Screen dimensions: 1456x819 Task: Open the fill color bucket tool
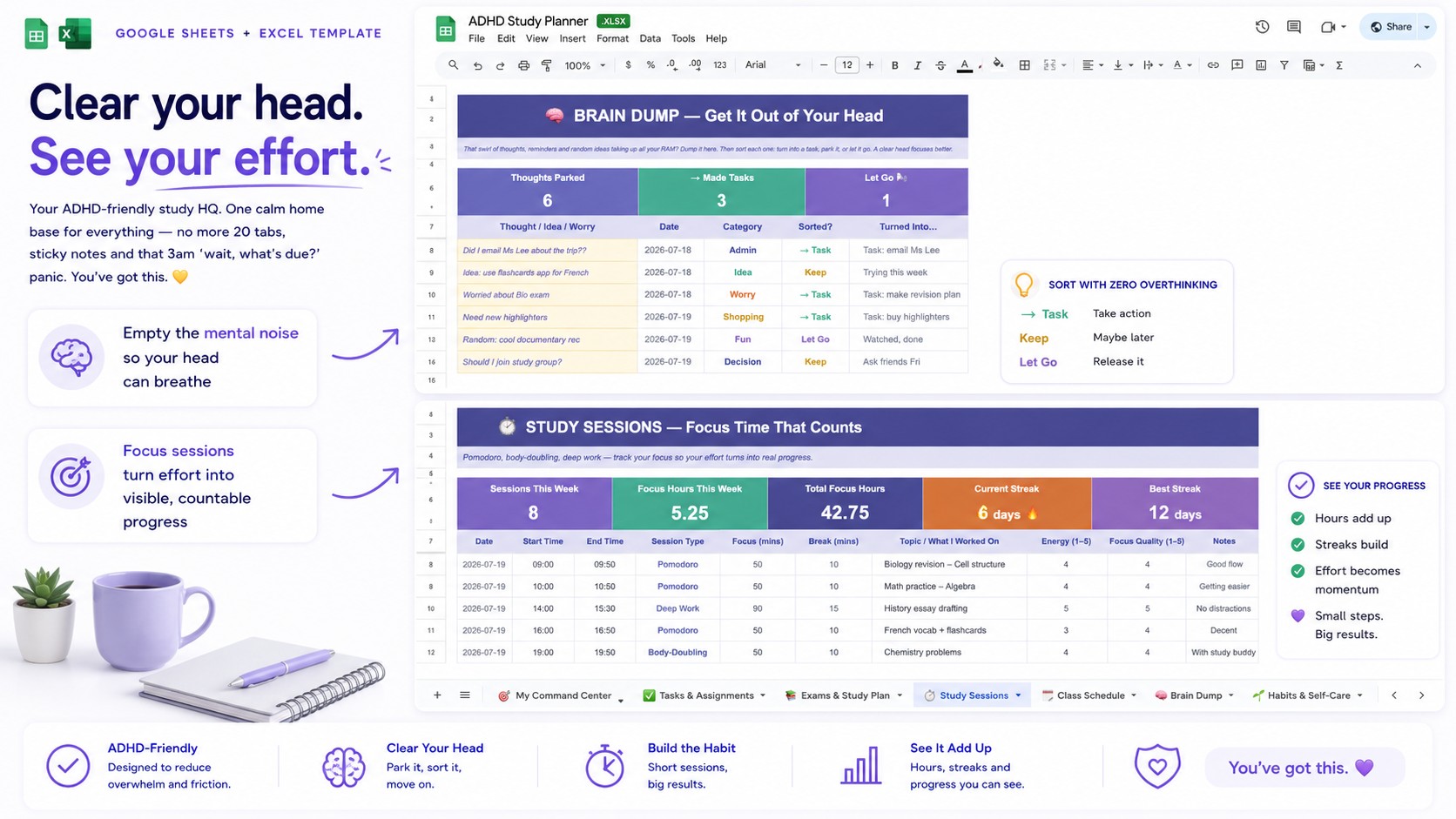[998, 64]
